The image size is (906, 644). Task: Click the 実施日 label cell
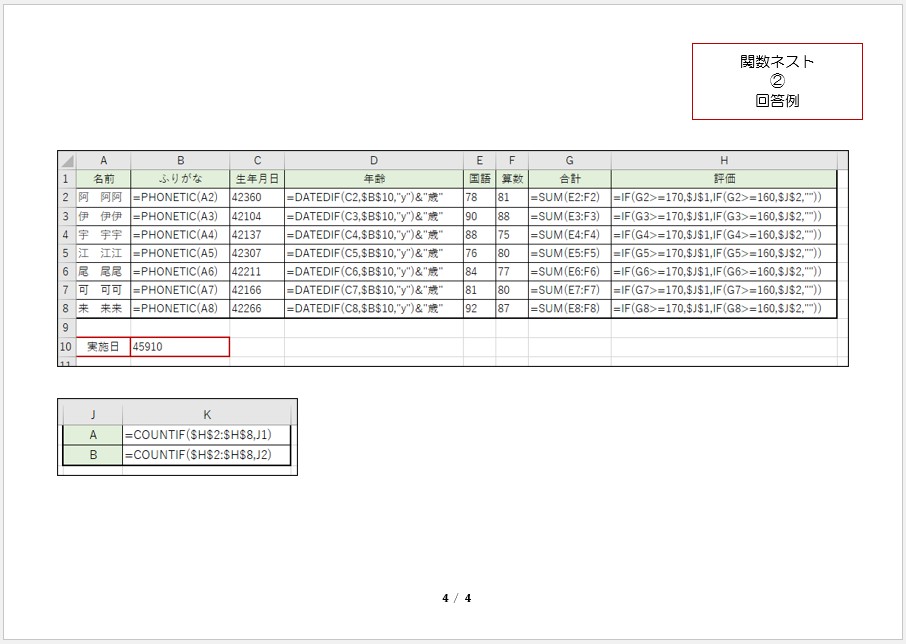tap(103, 347)
